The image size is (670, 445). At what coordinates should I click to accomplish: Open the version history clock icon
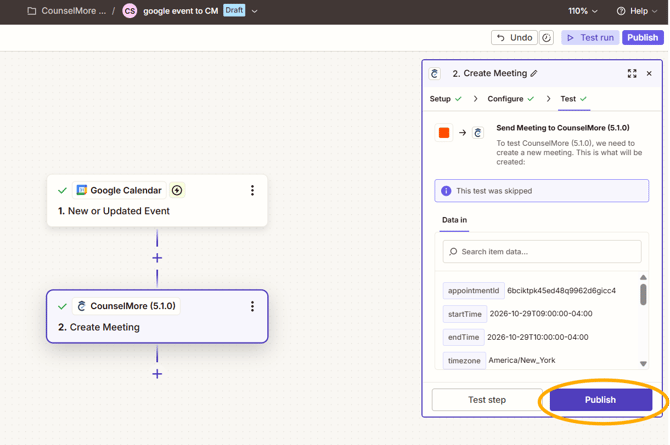(x=546, y=38)
